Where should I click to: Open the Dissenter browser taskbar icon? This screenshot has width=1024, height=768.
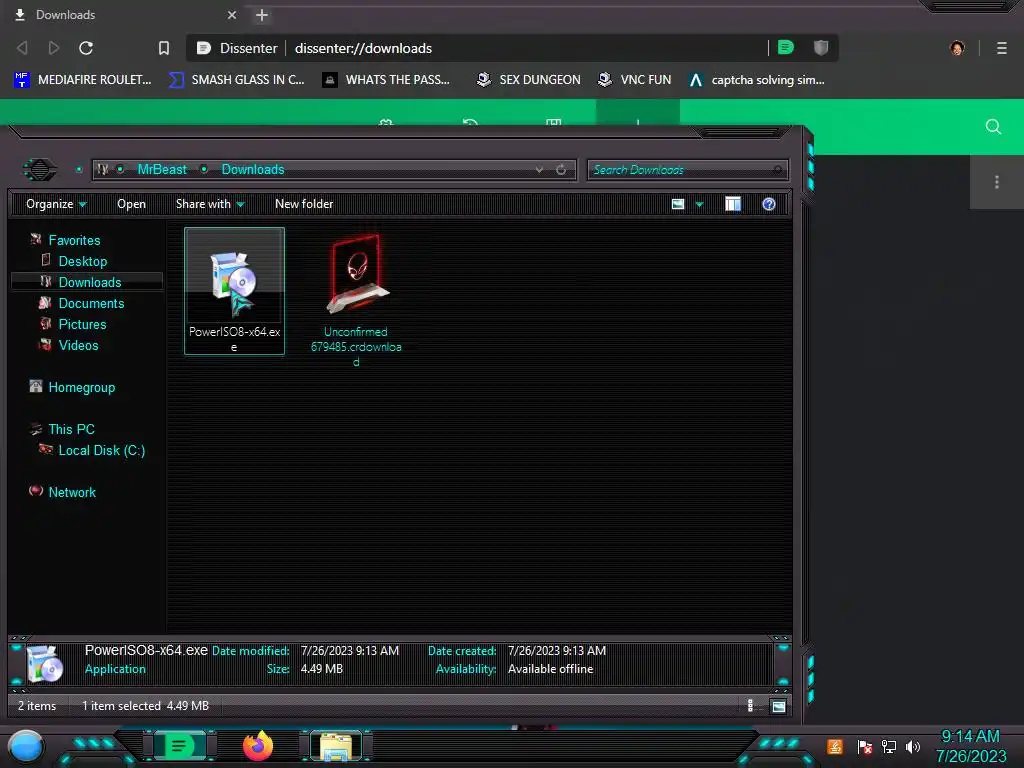(180, 746)
